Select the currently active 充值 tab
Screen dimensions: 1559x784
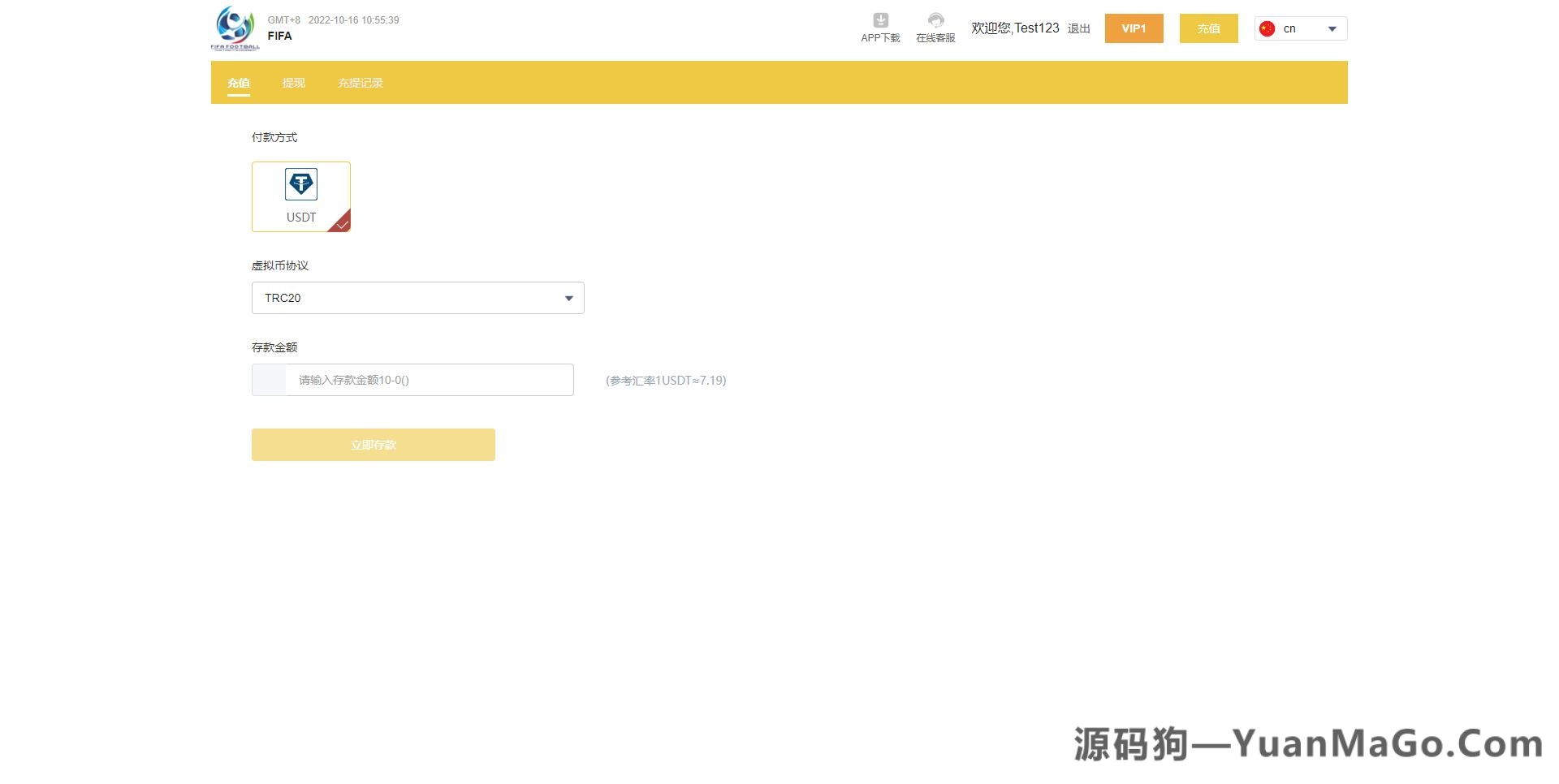tap(239, 82)
